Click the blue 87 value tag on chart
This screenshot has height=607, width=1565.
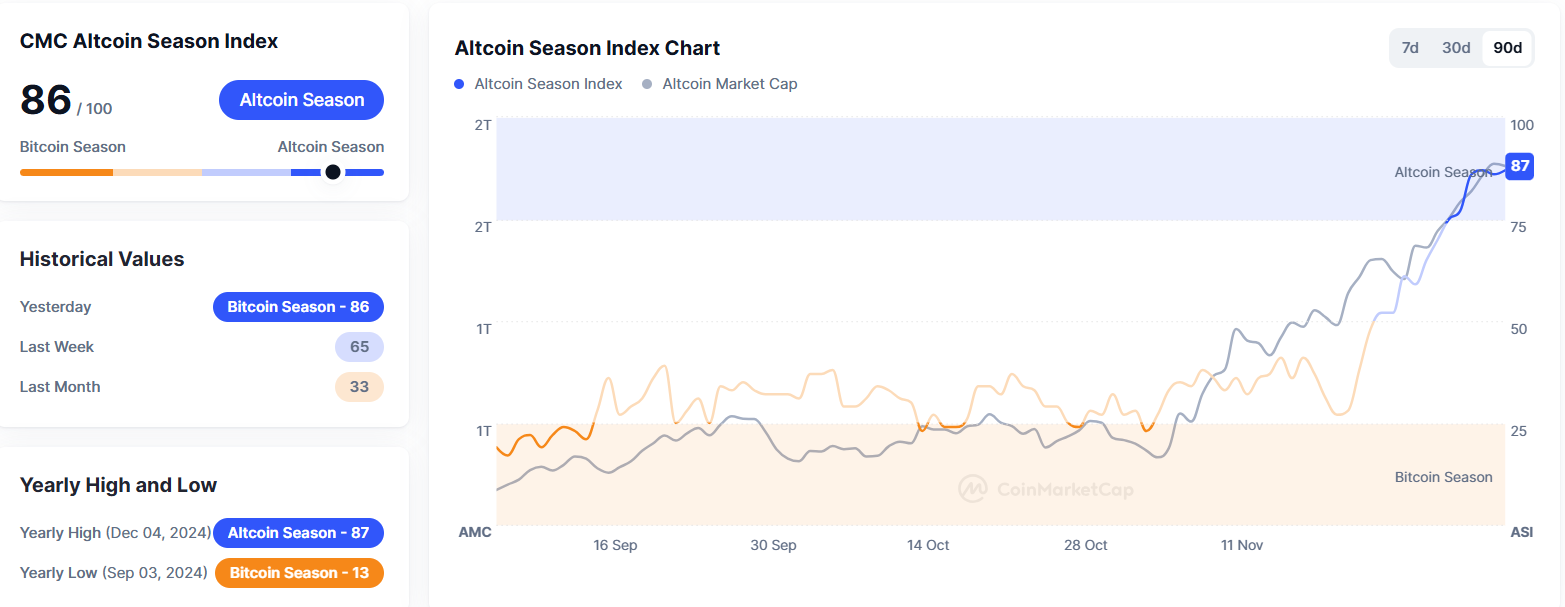1519,166
